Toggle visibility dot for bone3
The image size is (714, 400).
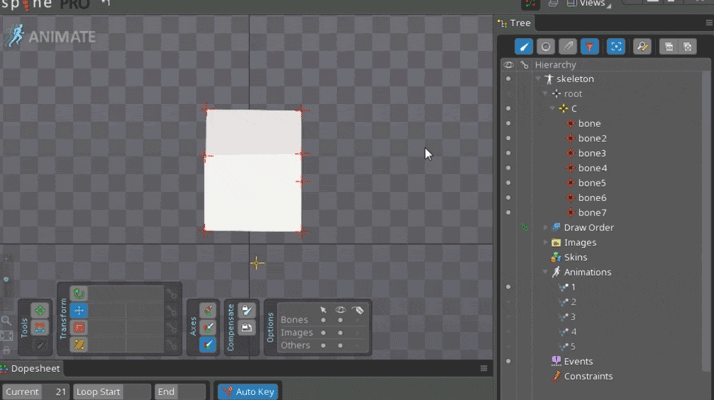pyautogui.click(x=508, y=153)
